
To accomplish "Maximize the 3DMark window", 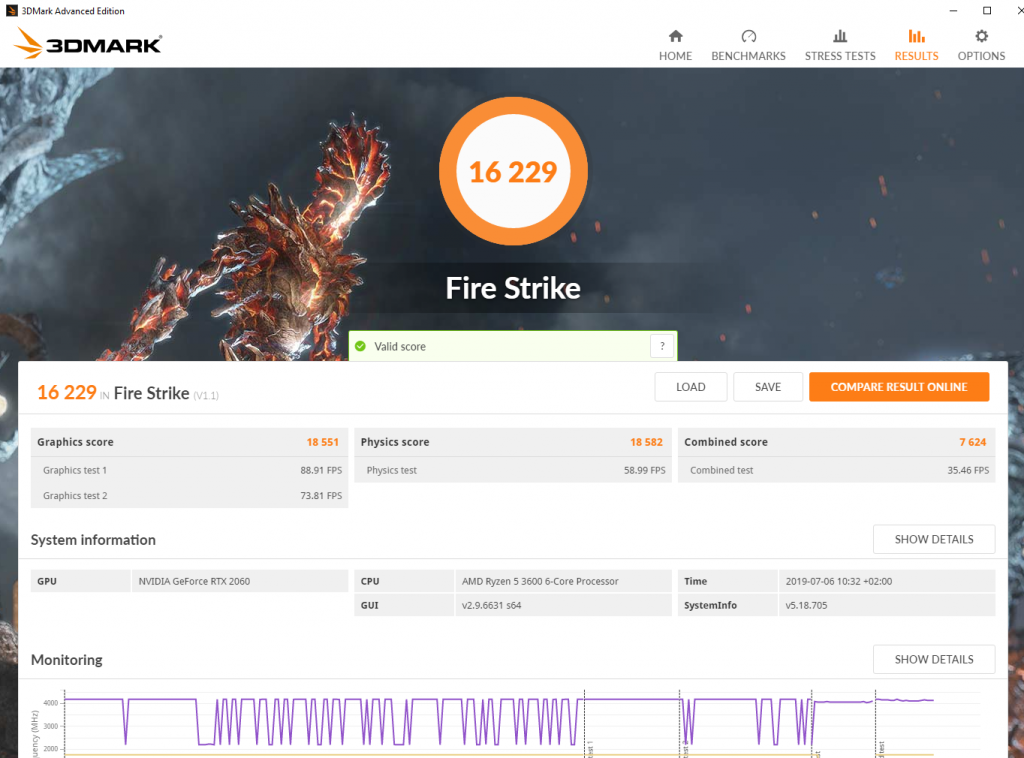I will (x=987, y=10).
